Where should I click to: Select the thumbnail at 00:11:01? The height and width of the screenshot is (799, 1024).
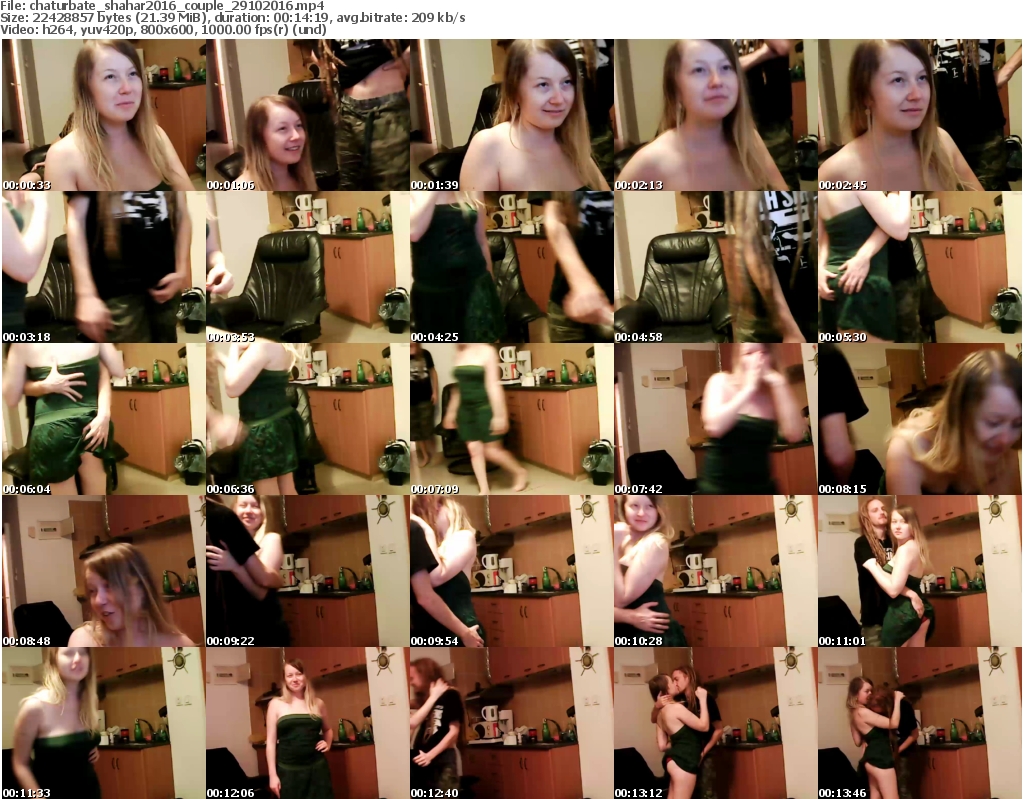tap(920, 572)
